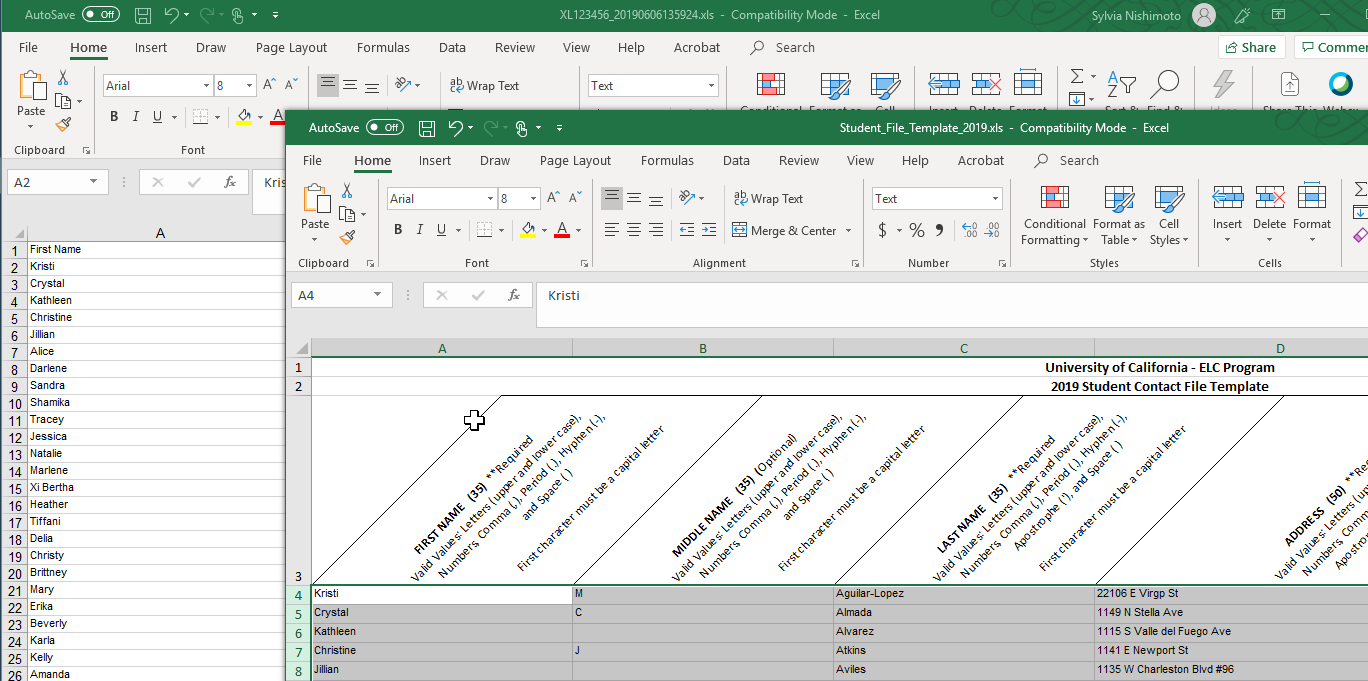Apply Percent Style to the cell
This screenshot has width=1368, height=681.
916,229
